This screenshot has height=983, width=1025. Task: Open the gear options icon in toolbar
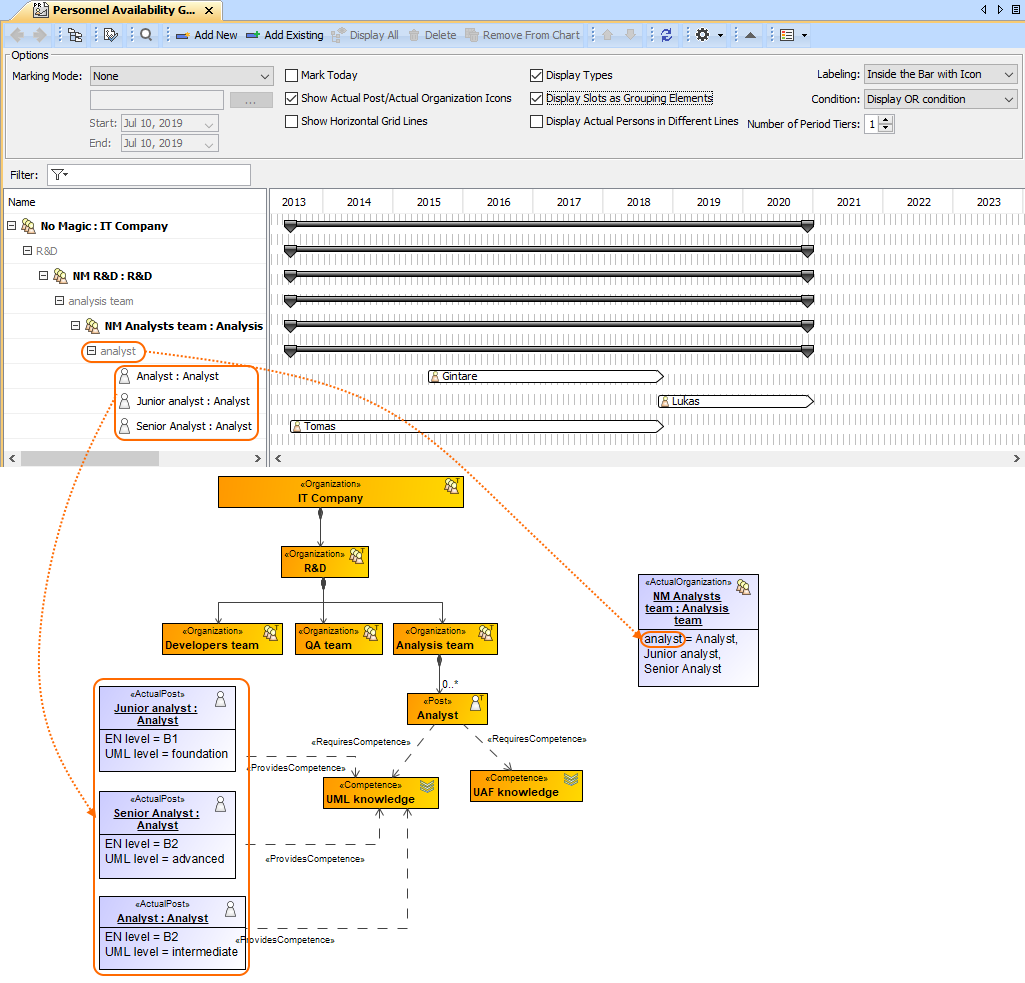(703, 35)
